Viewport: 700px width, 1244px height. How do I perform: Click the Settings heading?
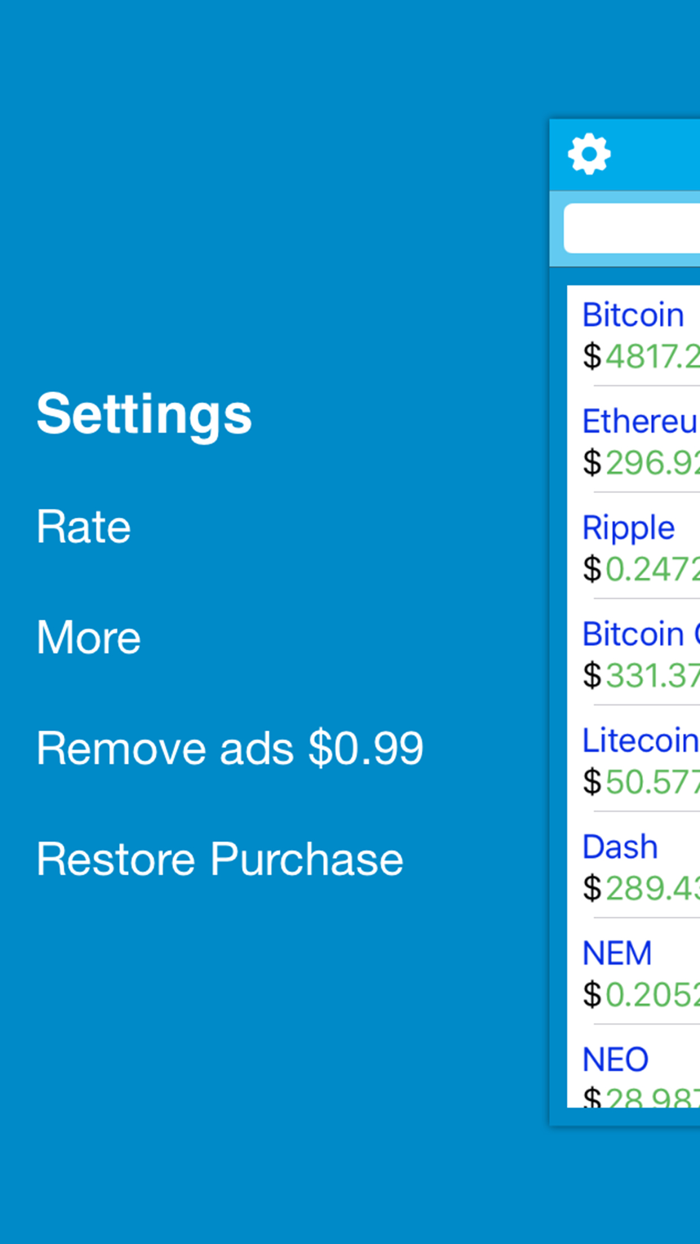point(143,414)
